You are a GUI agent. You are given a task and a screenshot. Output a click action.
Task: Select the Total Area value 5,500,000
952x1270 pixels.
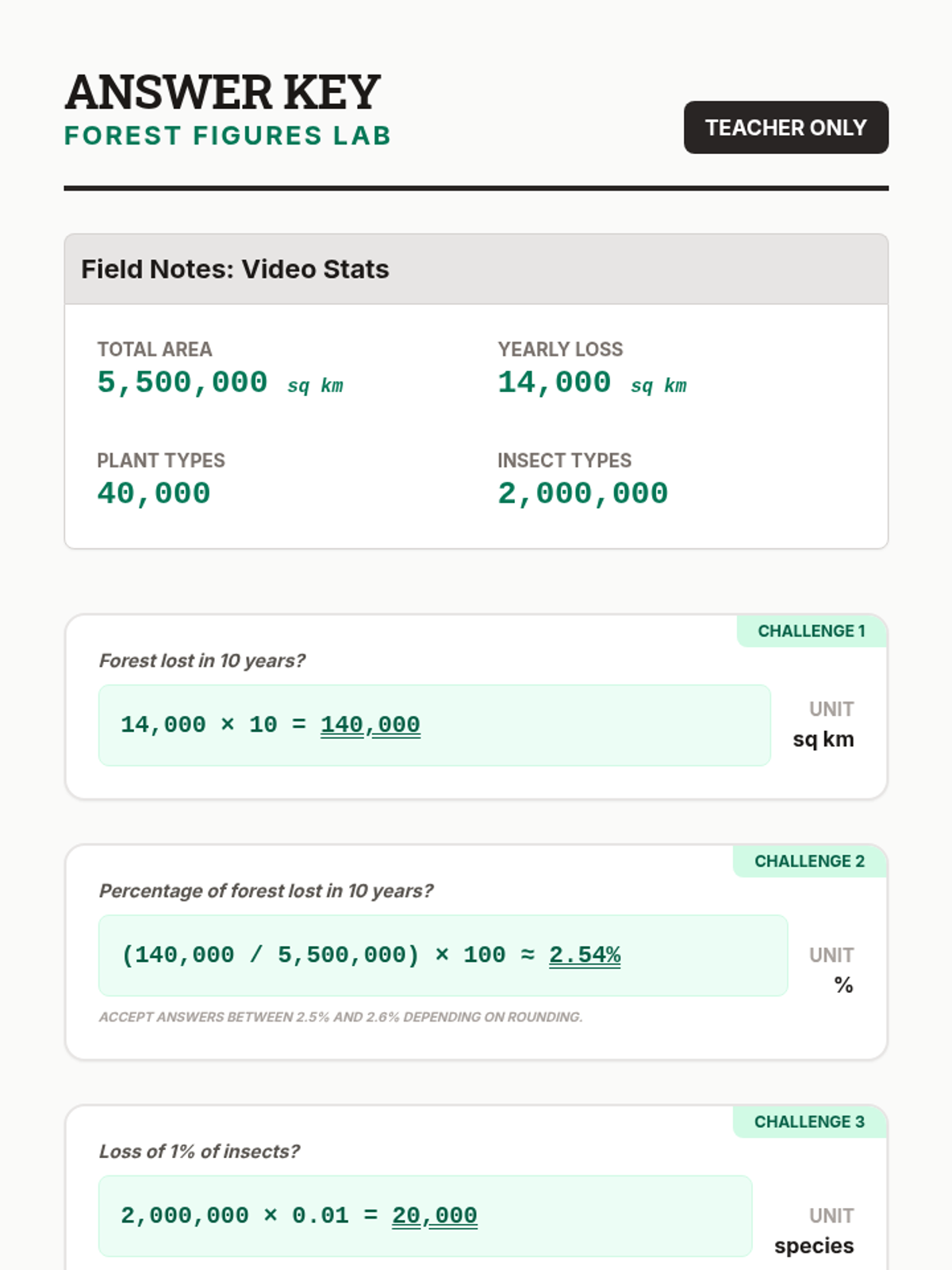pos(182,383)
